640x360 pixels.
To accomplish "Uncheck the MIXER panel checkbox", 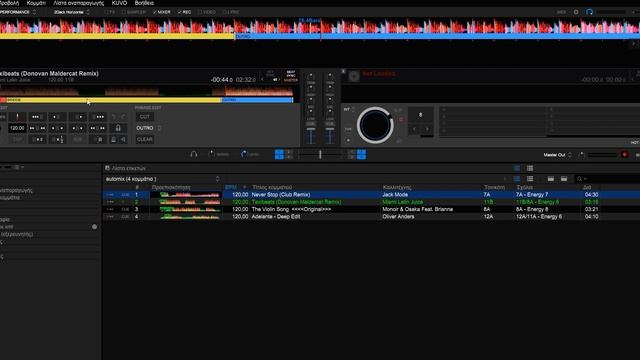I will point(162,12).
